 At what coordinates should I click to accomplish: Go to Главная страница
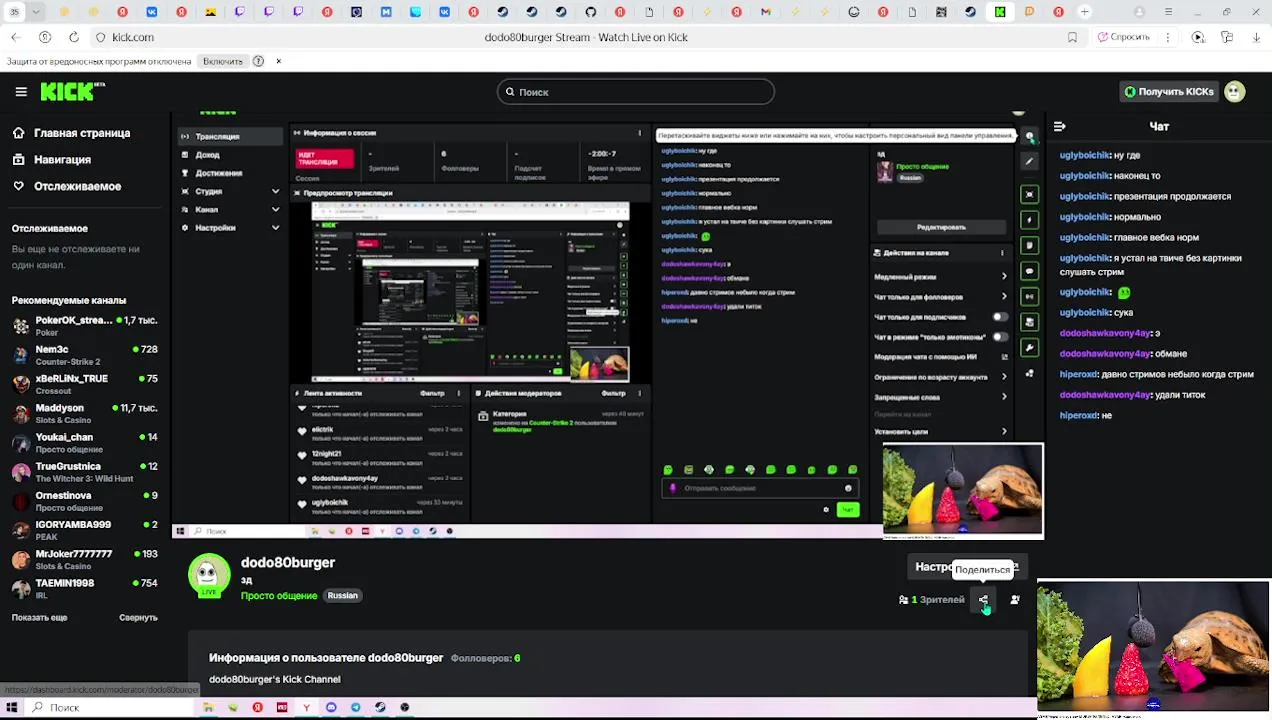(x=82, y=133)
